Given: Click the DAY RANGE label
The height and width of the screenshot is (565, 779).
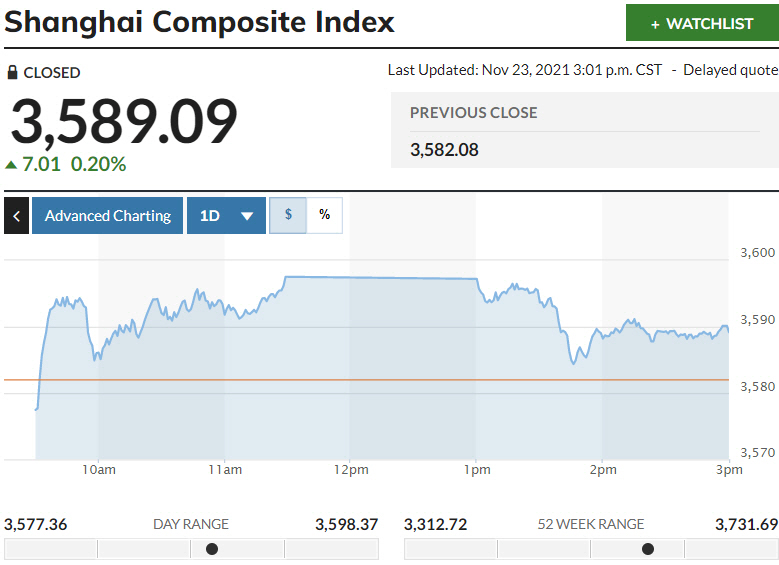Looking at the screenshot, I should pyautogui.click(x=190, y=524).
